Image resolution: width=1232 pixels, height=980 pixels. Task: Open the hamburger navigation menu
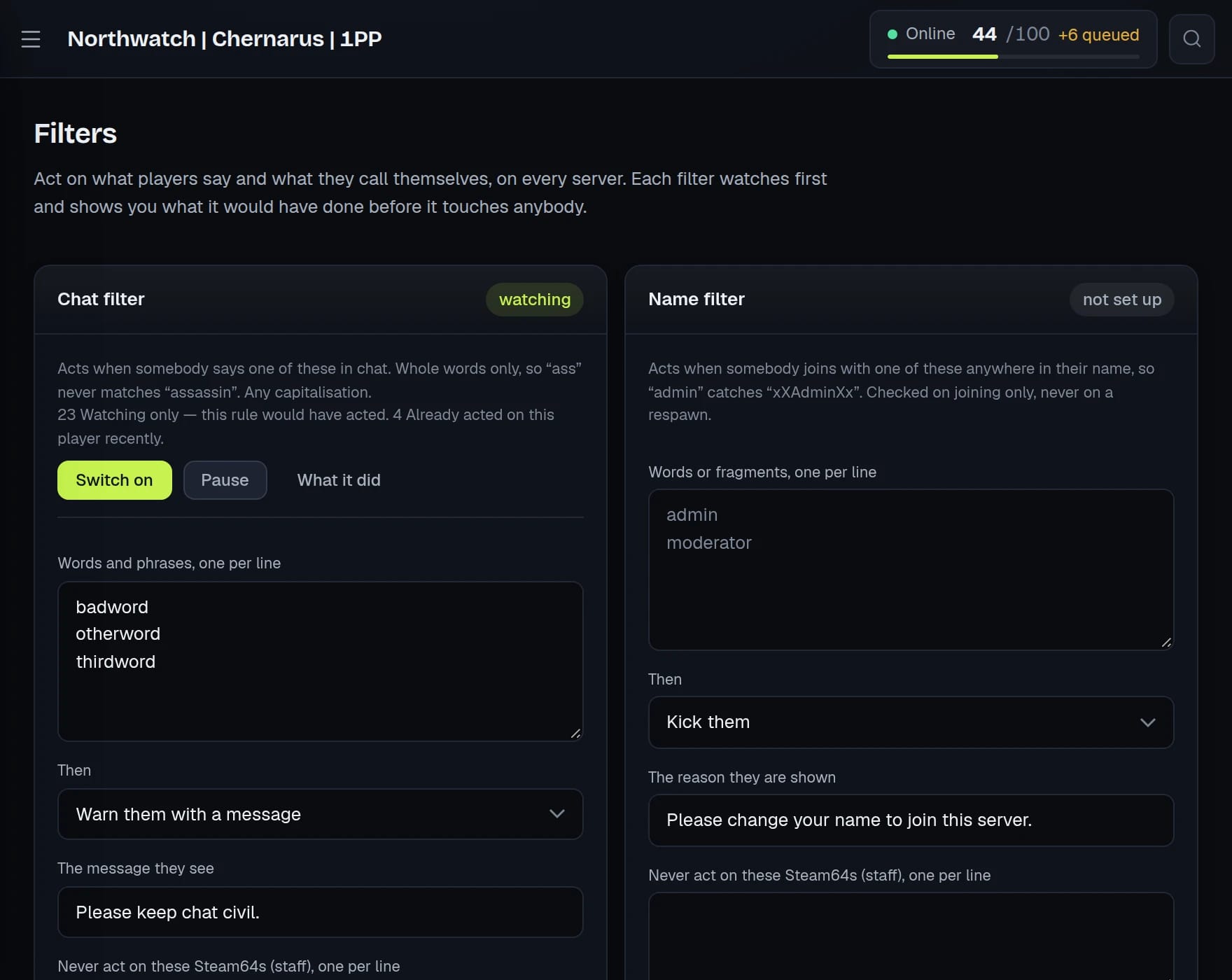pyautogui.click(x=31, y=39)
